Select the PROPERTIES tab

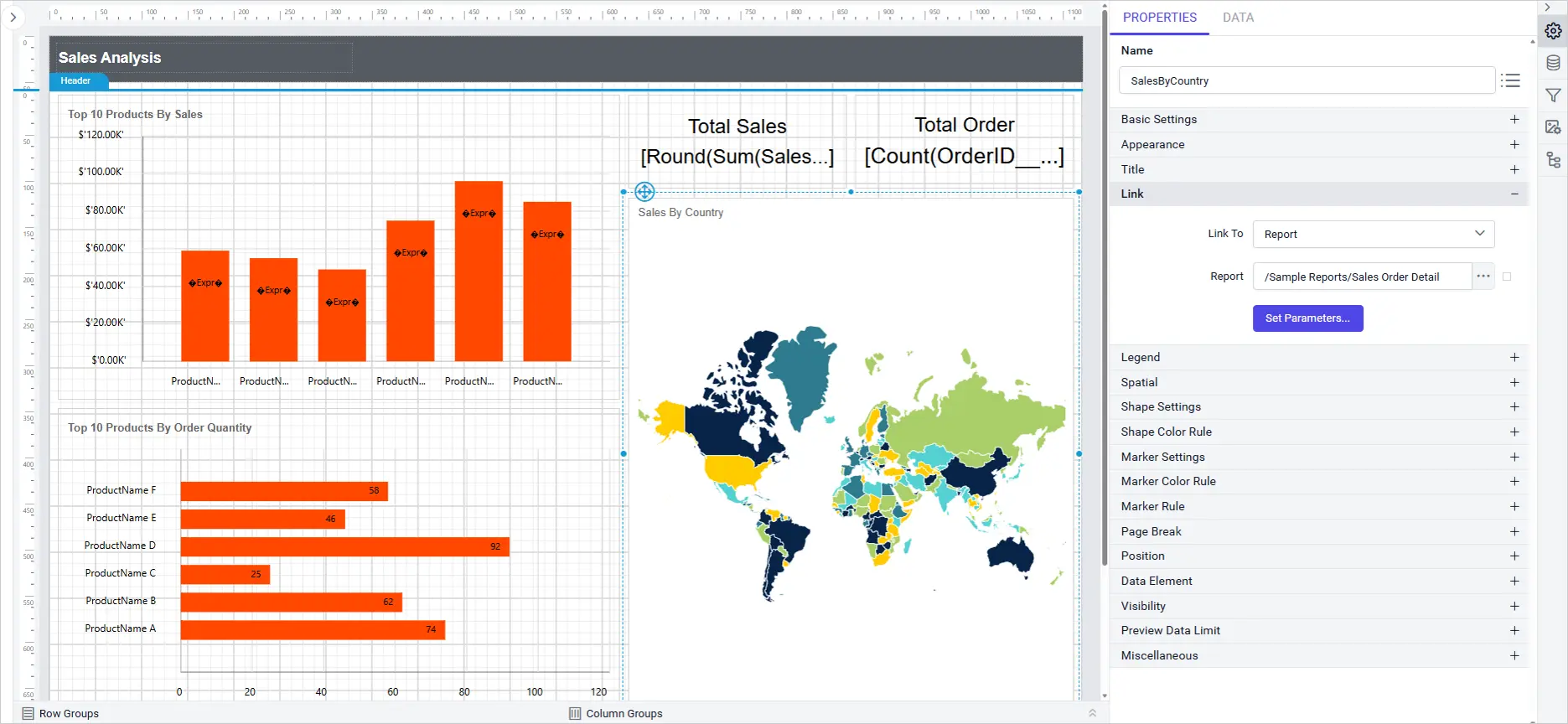point(1160,18)
